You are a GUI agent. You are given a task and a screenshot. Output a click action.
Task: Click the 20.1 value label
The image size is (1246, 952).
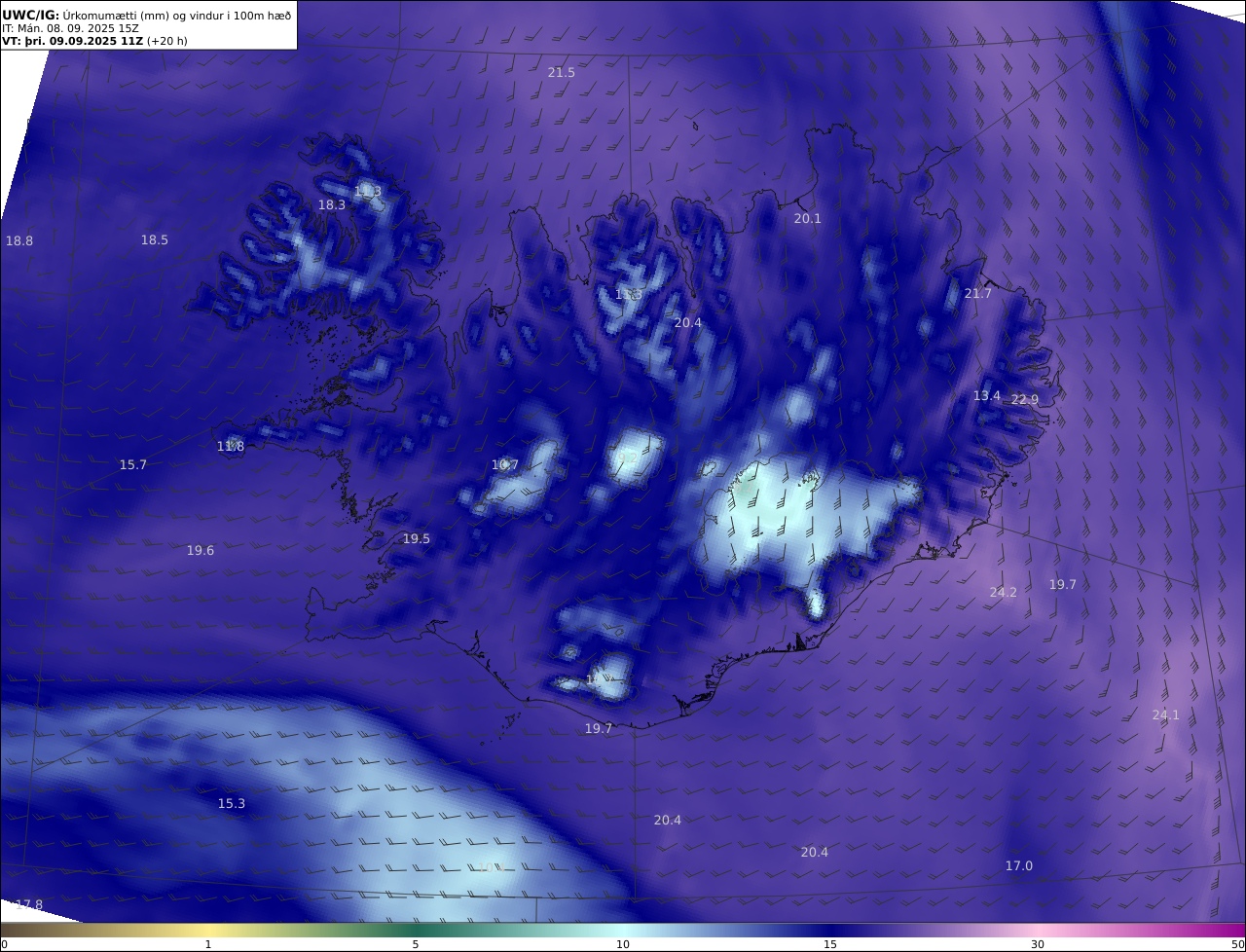[808, 219]
